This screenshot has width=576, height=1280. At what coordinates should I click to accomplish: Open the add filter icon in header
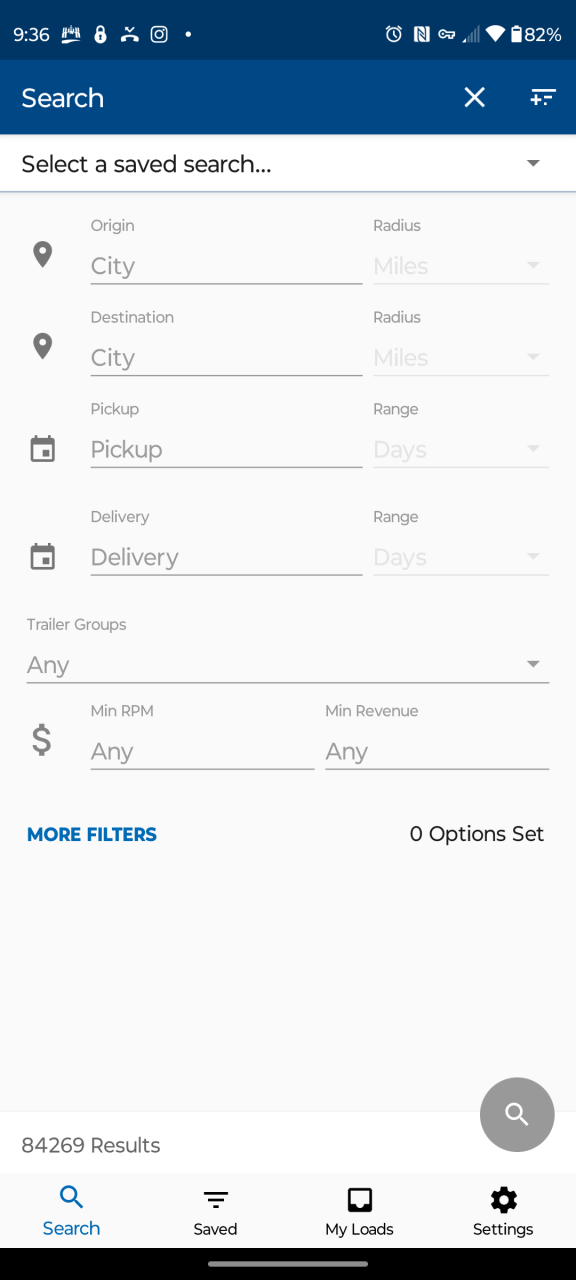pyautogui.click(x=543, y=97)
